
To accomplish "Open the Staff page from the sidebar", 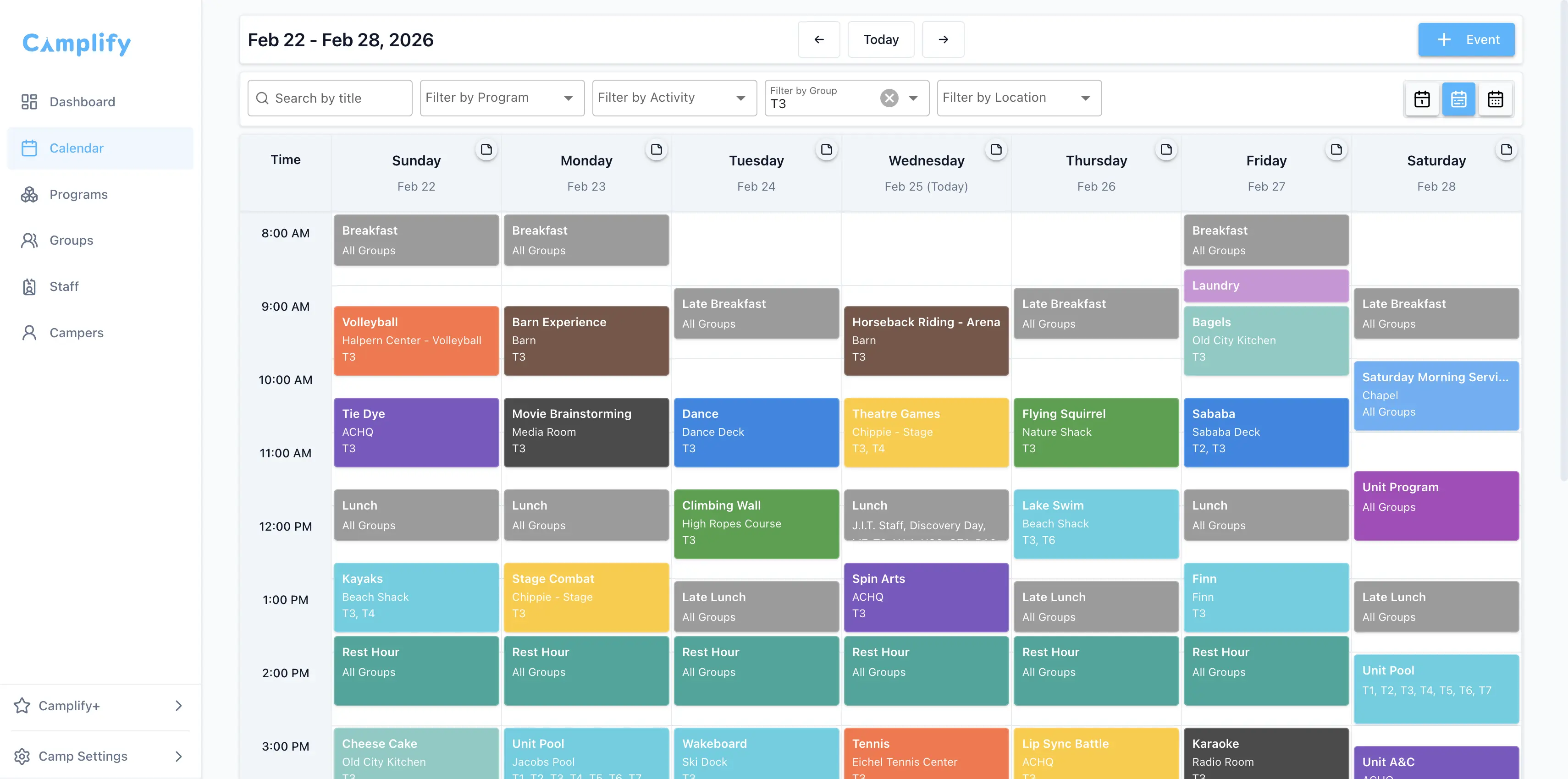I will pyautogui.click(x=65, y=286).
